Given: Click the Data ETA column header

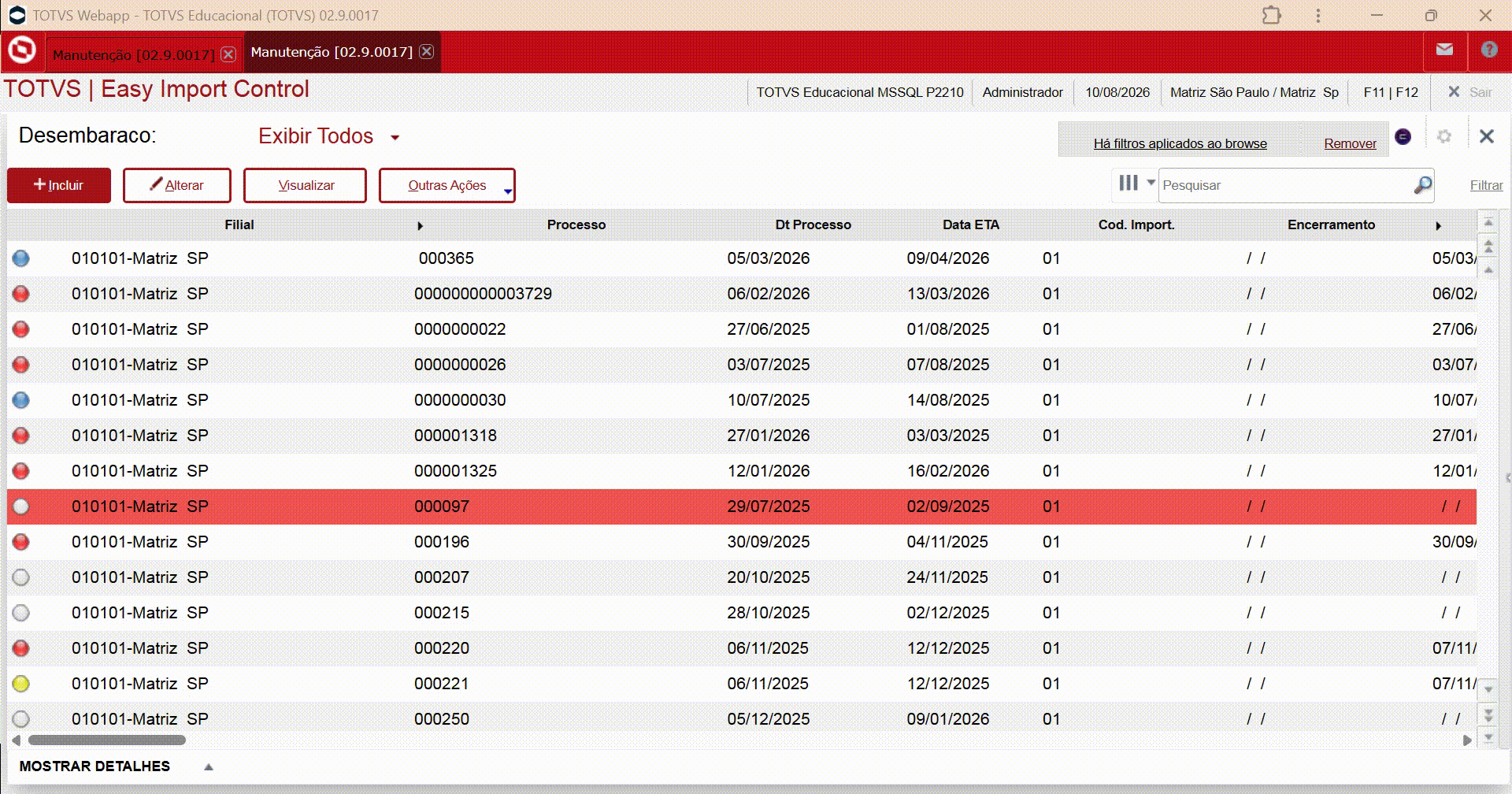Looking at the screenshot, I should tap(971, 224).
